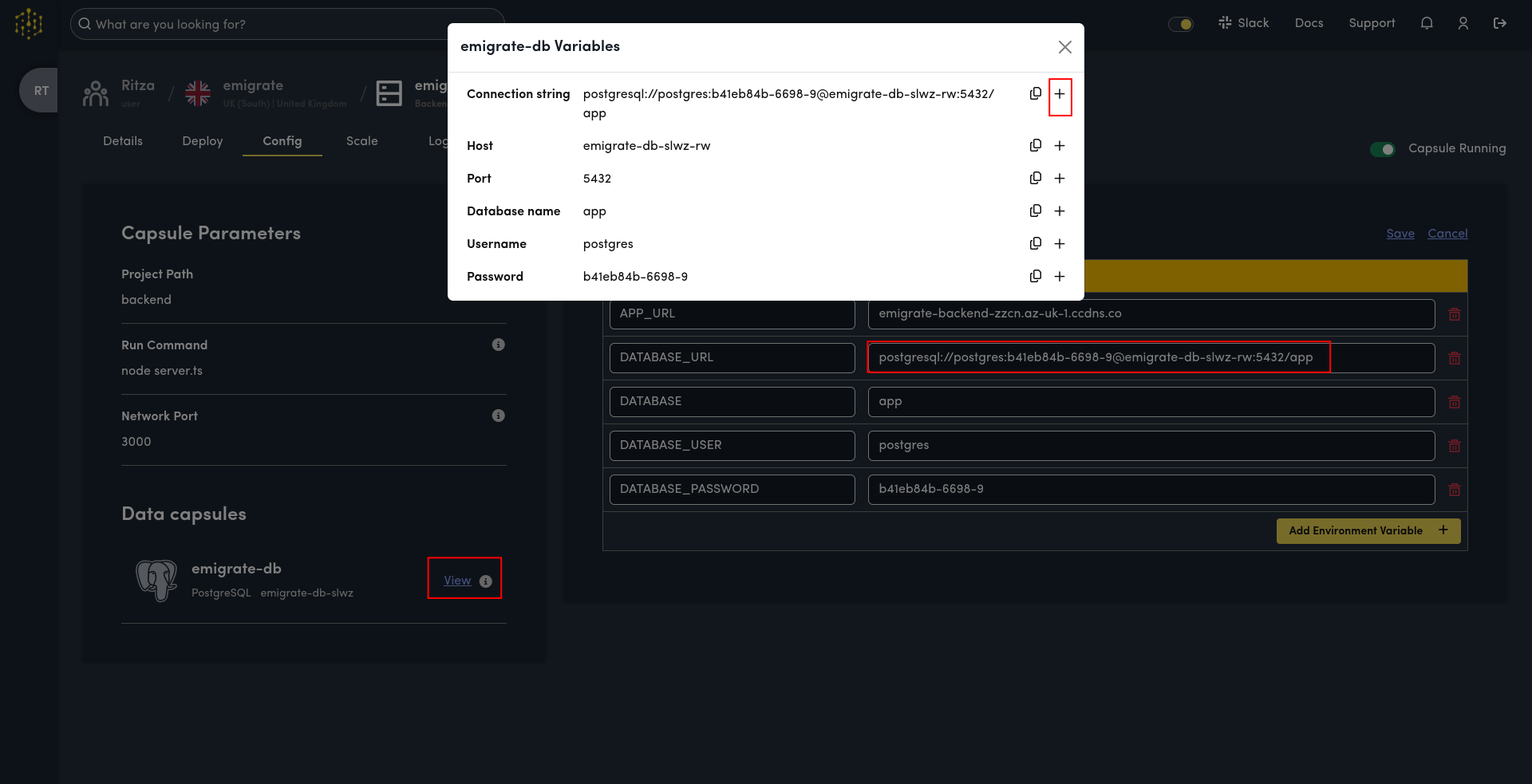
Task: Save the environment variable changes
Action: pos(1400,234)
